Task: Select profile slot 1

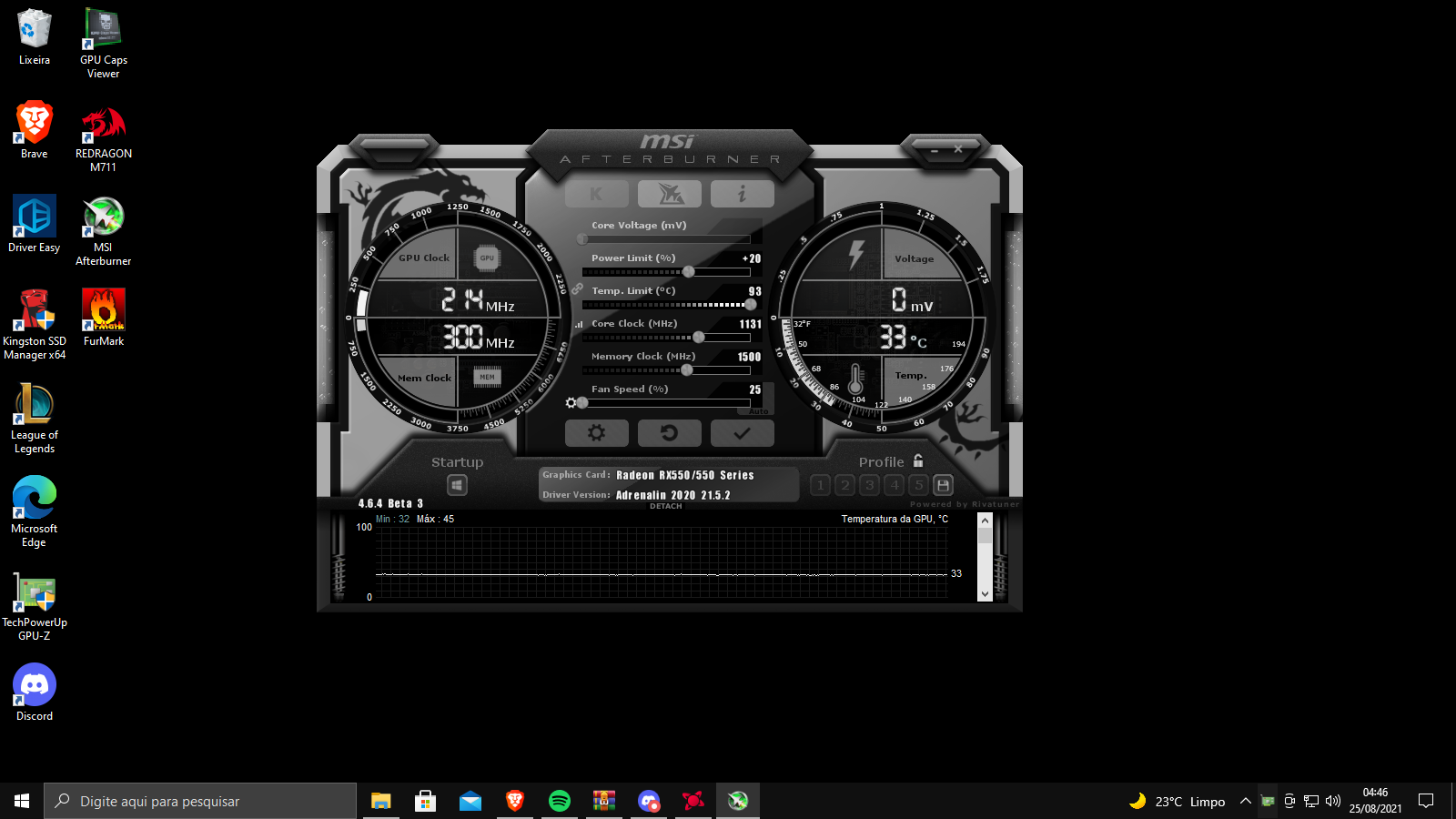Action: pyautogui.click(x=820, y=485)
